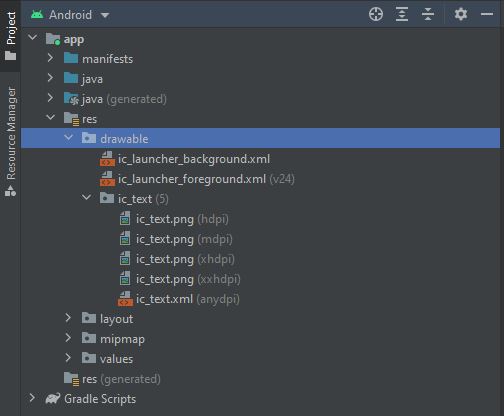Hide the Project panel with the minus icon
The height and width of the screenshot is (416, 504).
point(487,14)
